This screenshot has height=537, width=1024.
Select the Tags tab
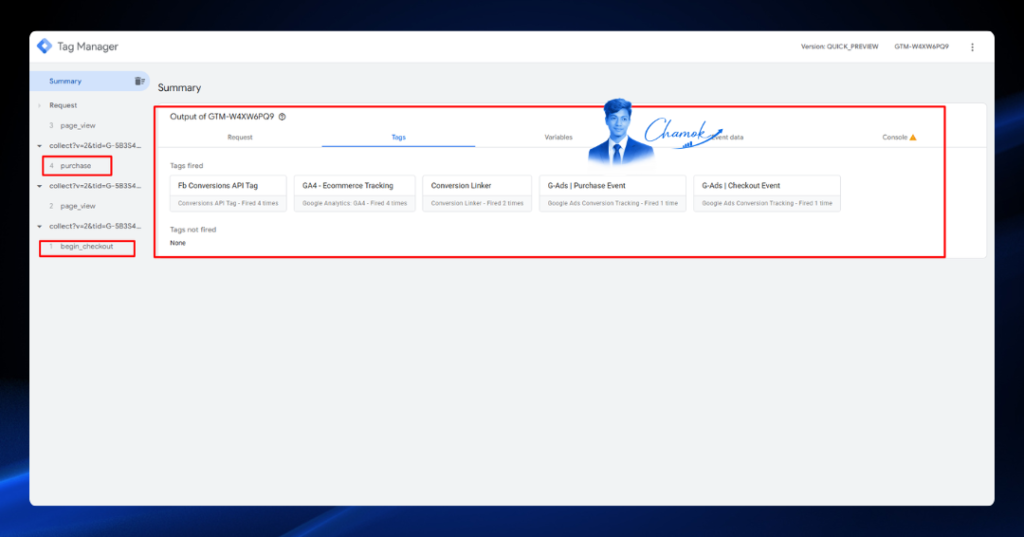coord(398,137)
